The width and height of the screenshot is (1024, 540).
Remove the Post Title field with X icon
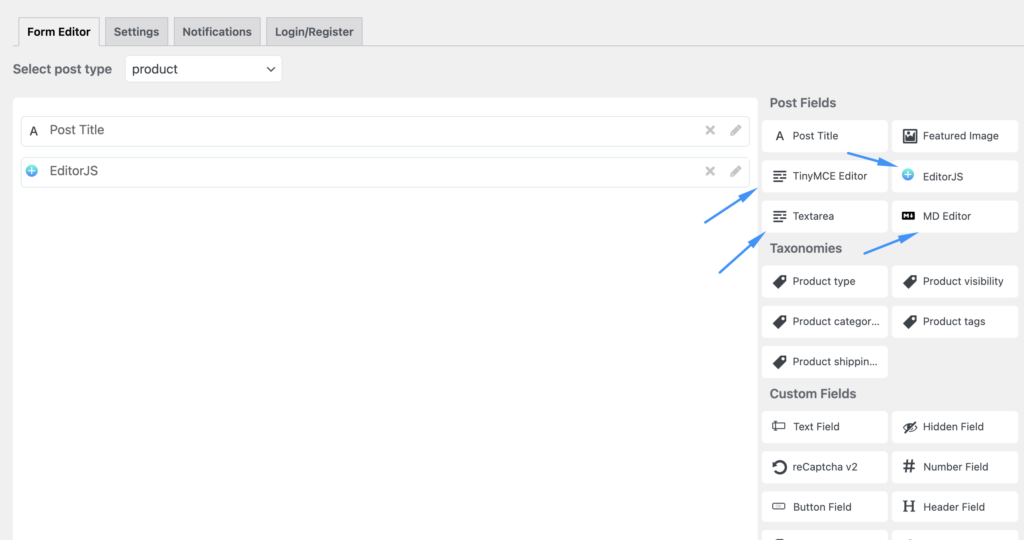710,131
